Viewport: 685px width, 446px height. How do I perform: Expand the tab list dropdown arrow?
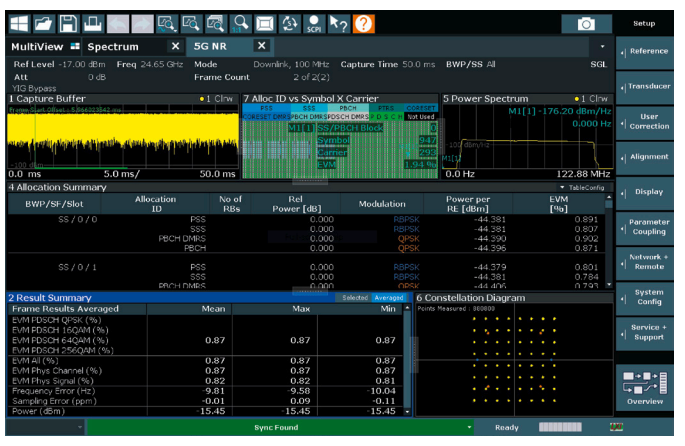click(602, 46)
